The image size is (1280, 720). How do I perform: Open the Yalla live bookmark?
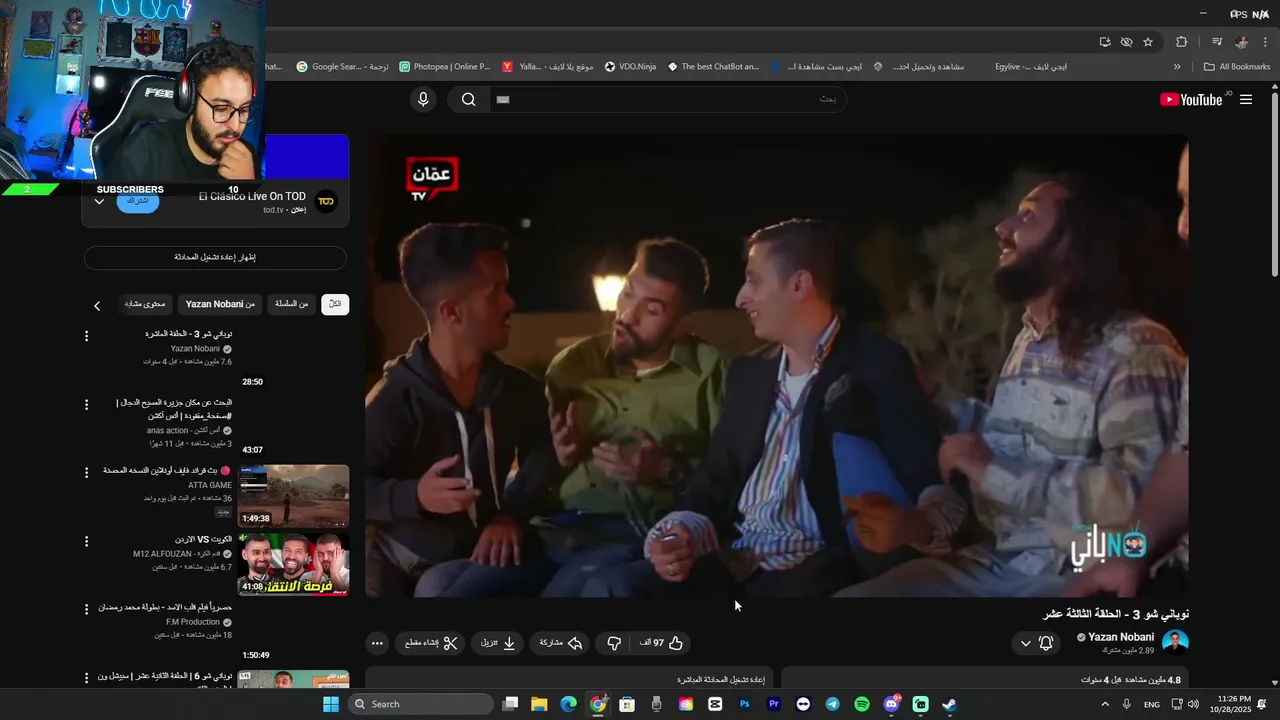tap(548, 67)
